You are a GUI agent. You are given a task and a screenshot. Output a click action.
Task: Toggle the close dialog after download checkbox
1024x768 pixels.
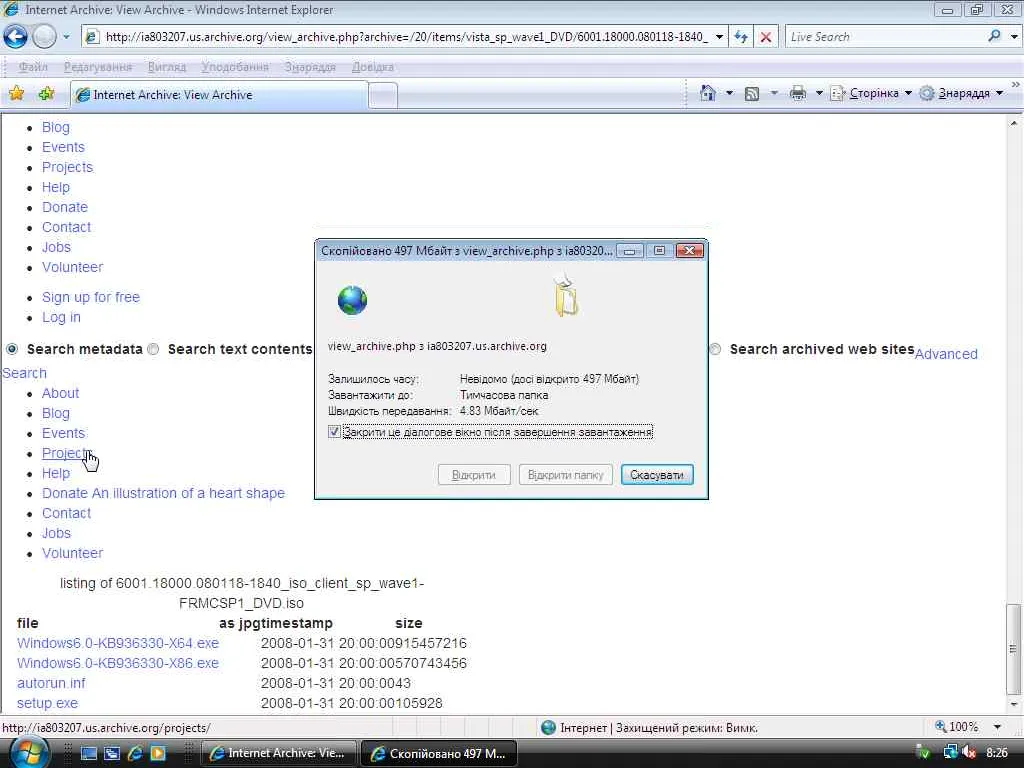click(x=334, y=432)
